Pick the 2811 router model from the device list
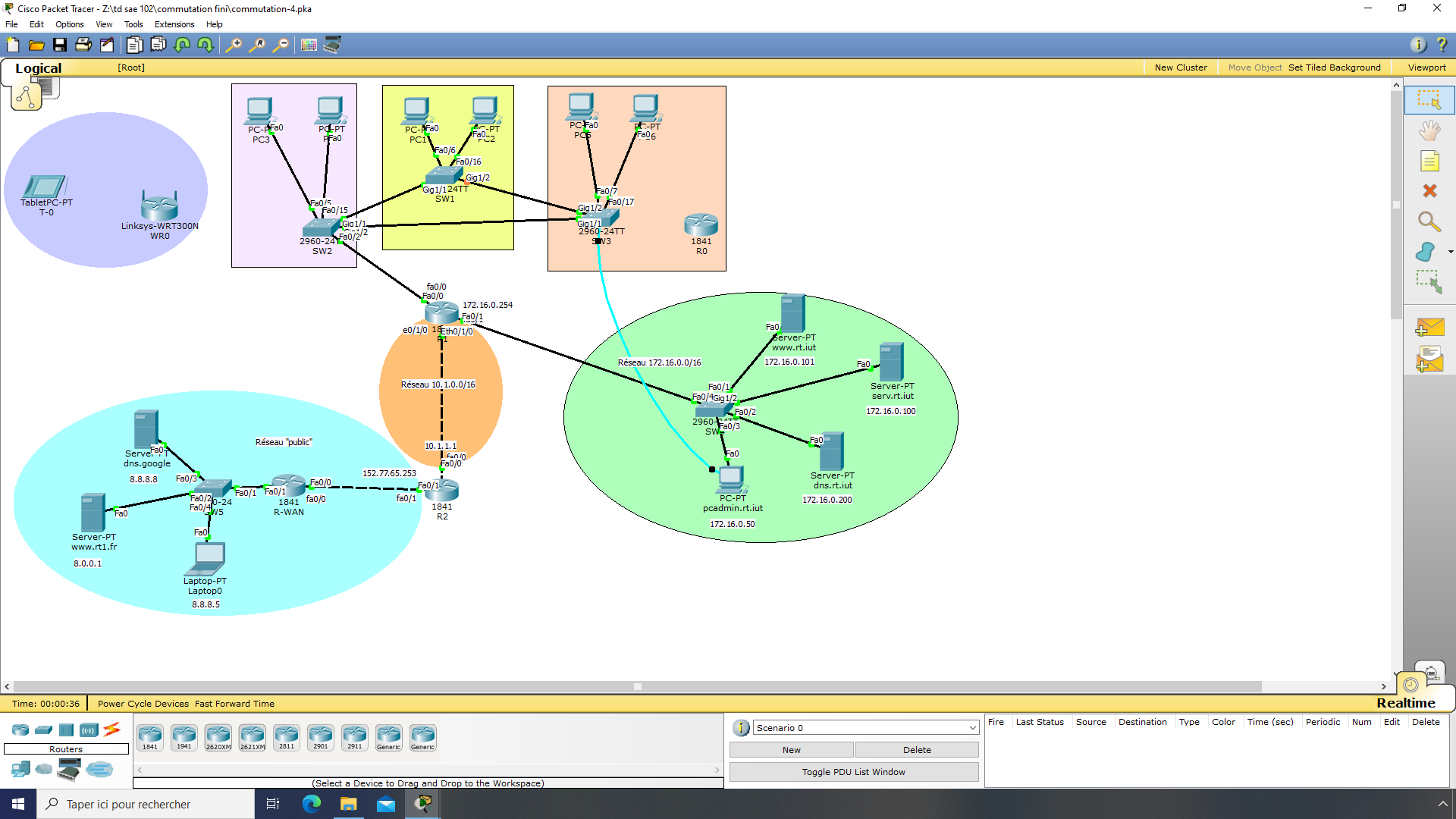 (x=286, y=736)
